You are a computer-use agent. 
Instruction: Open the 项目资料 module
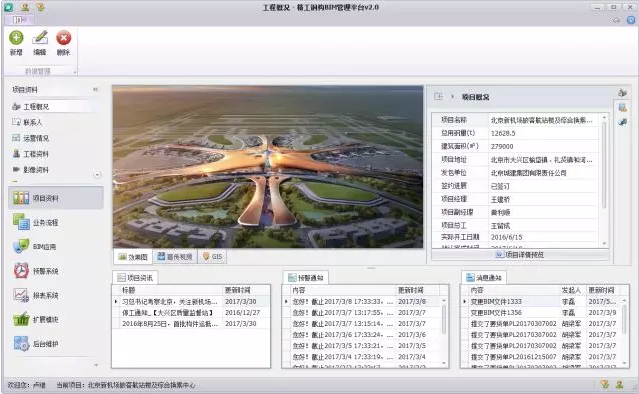coord(55,198)
